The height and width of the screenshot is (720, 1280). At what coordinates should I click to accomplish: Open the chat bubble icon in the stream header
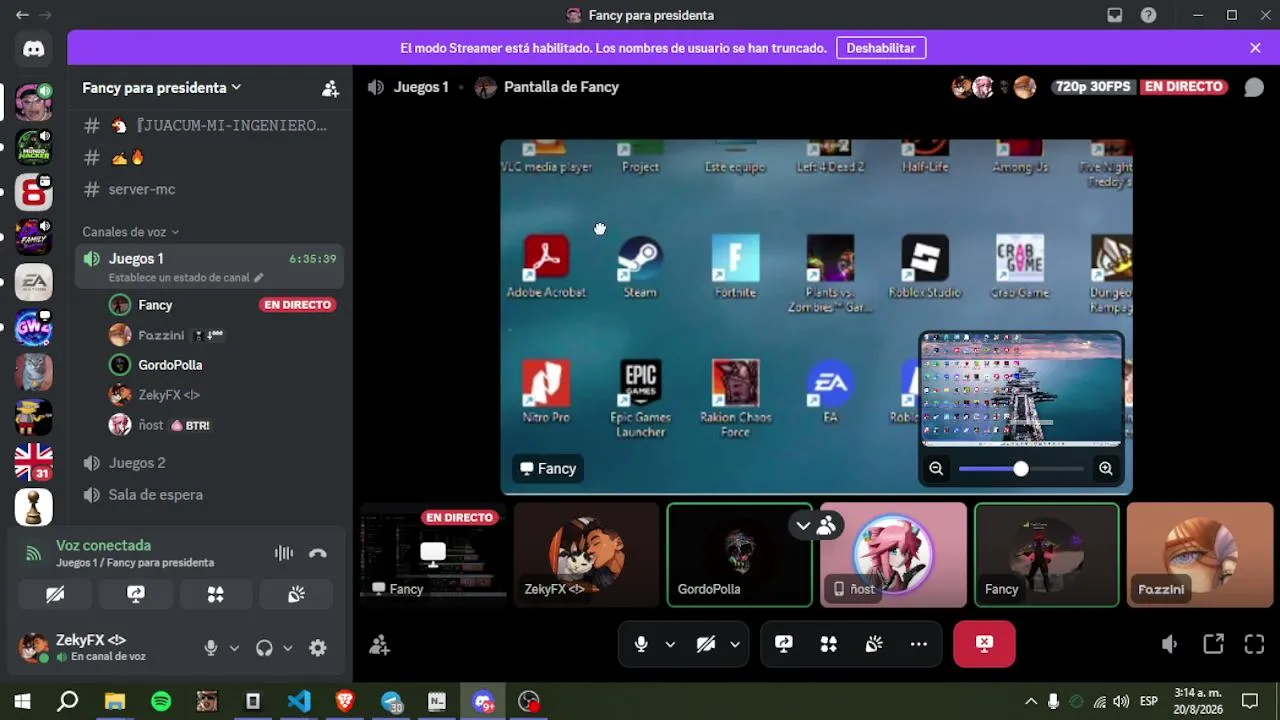coord(1254,87)
